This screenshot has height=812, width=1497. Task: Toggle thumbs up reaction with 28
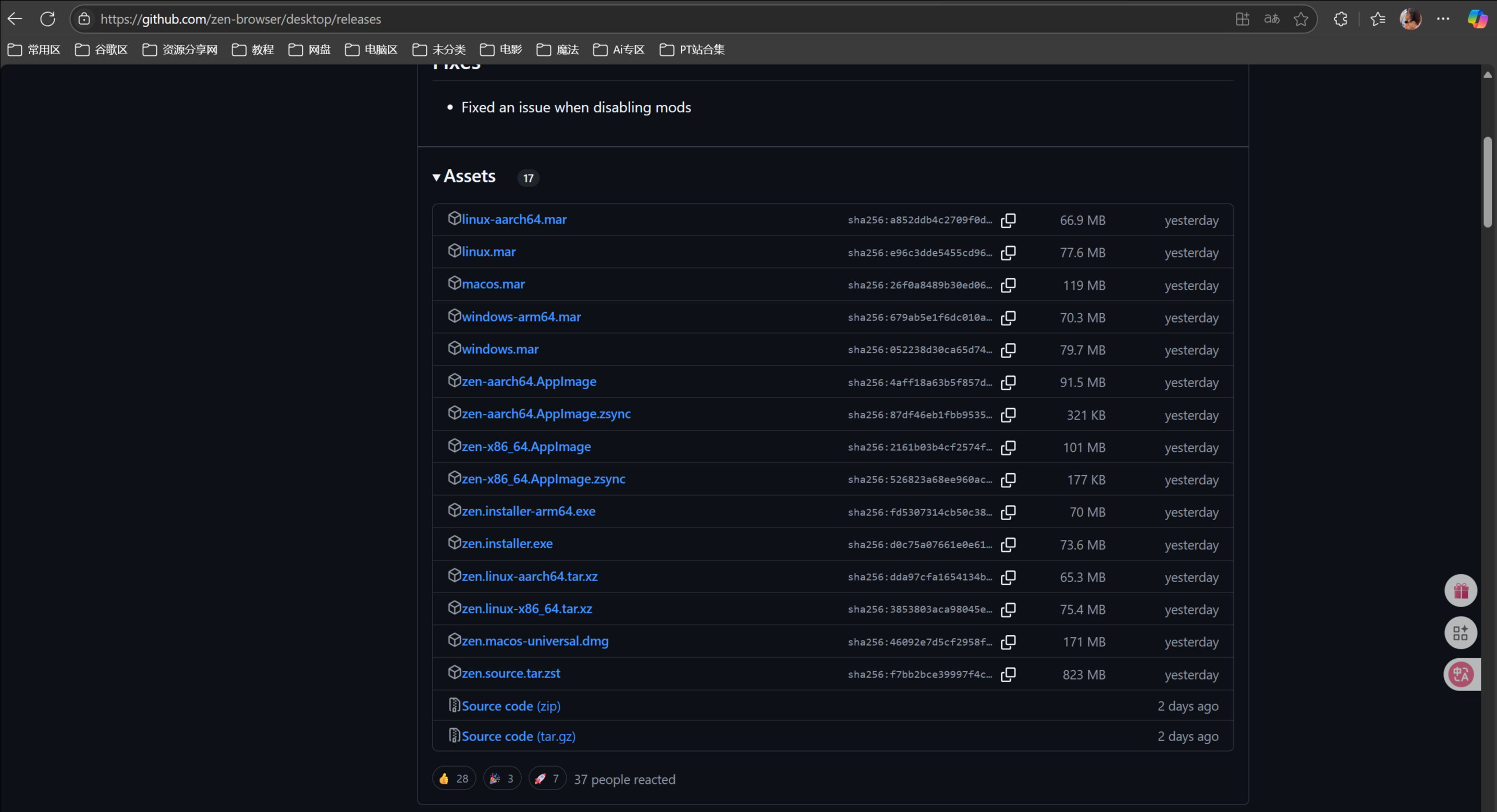(454, 779)
